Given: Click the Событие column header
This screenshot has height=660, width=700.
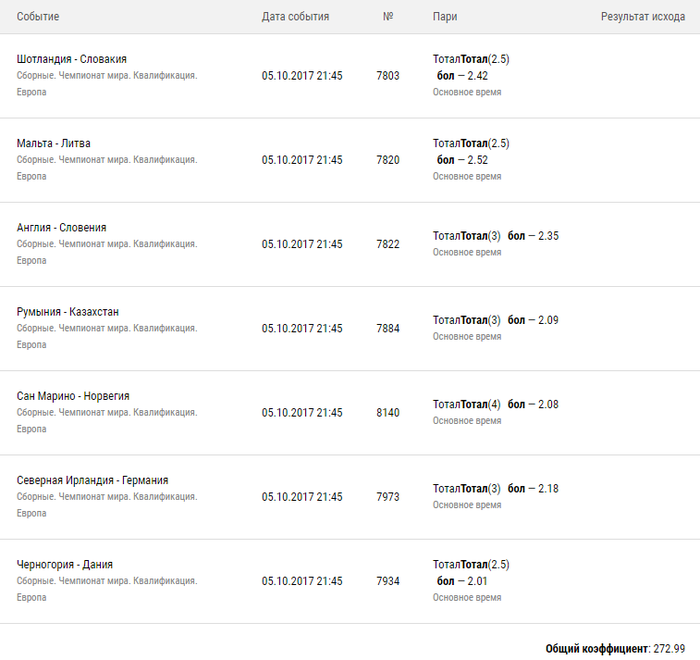Looking at the screenshot, I should 38,17.
